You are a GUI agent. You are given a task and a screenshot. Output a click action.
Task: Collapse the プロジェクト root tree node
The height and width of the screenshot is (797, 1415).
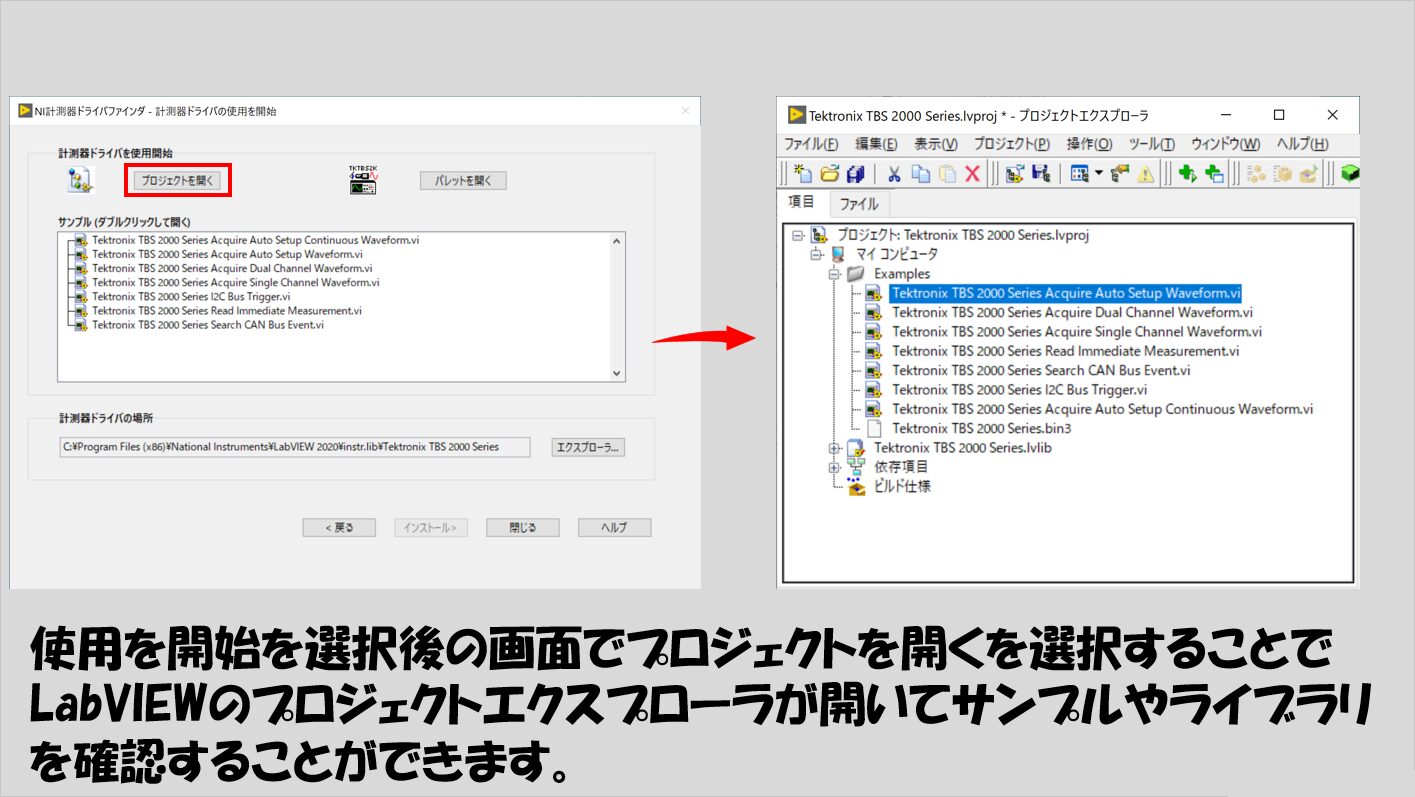[797, 235]
